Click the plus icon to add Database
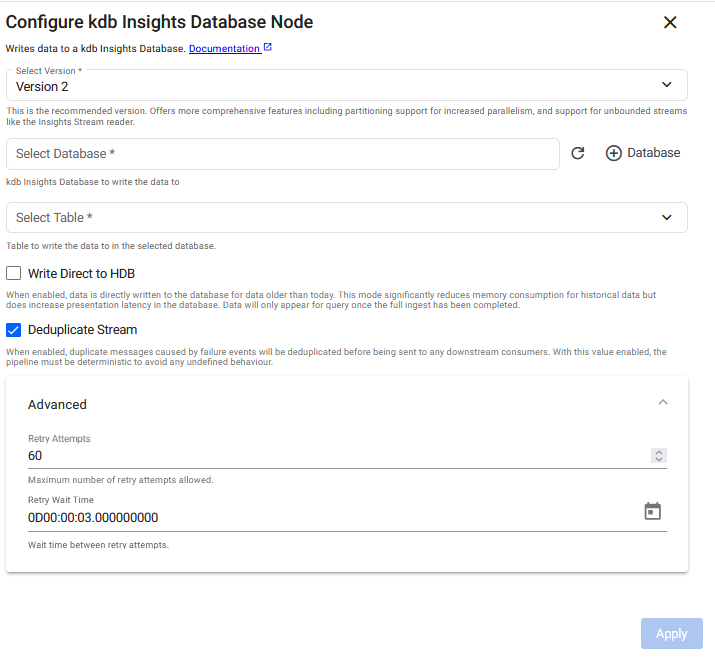 614,154
